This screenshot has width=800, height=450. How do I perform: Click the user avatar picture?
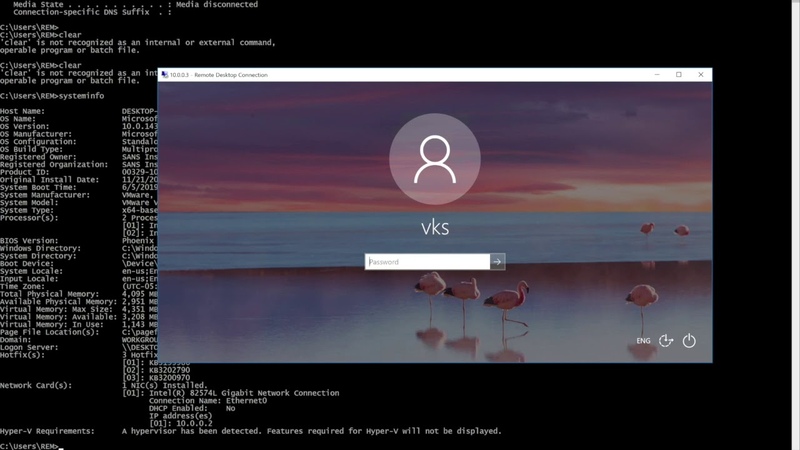[x=435, y=160]
